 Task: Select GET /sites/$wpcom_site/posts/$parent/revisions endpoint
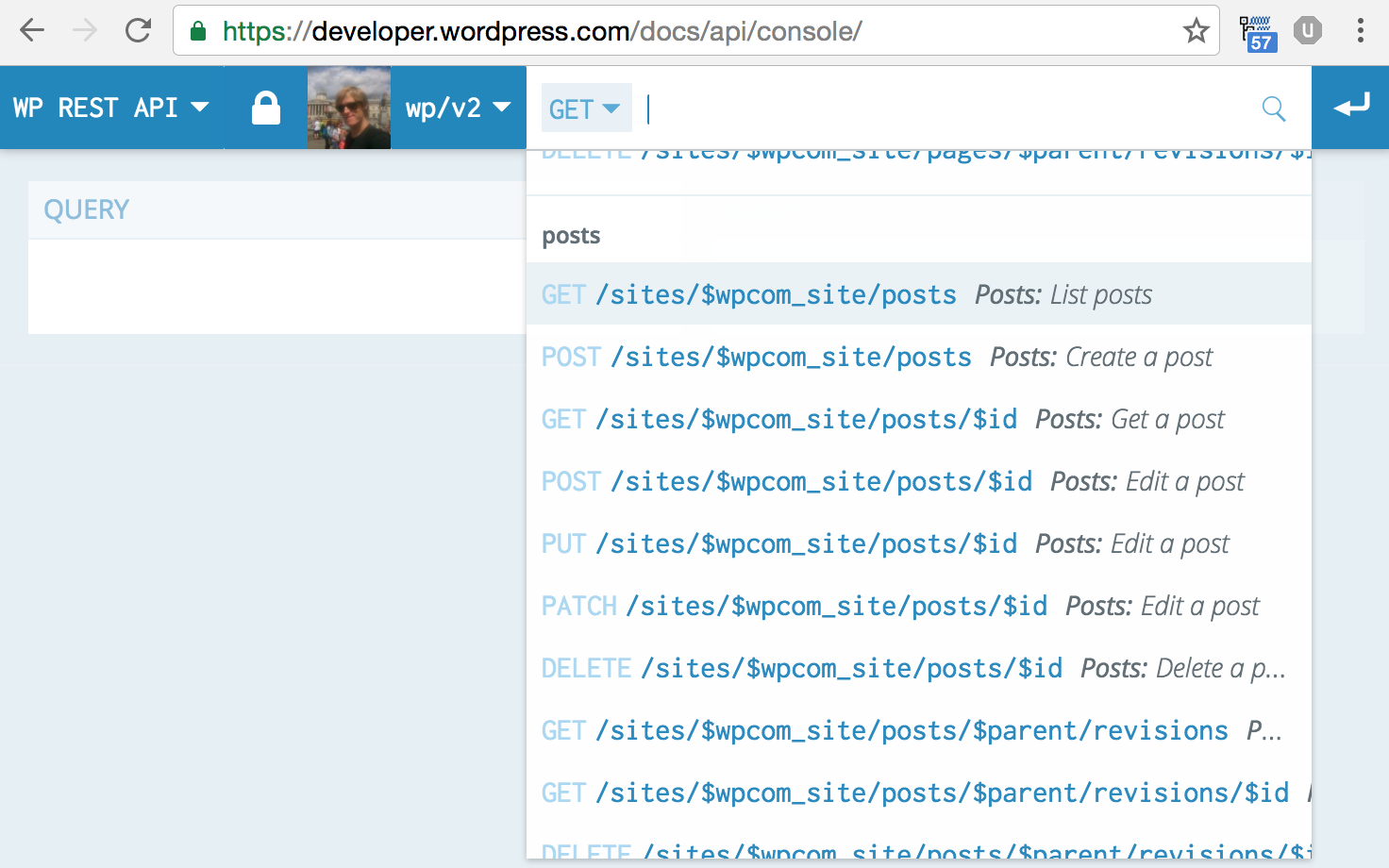[919, 730]
